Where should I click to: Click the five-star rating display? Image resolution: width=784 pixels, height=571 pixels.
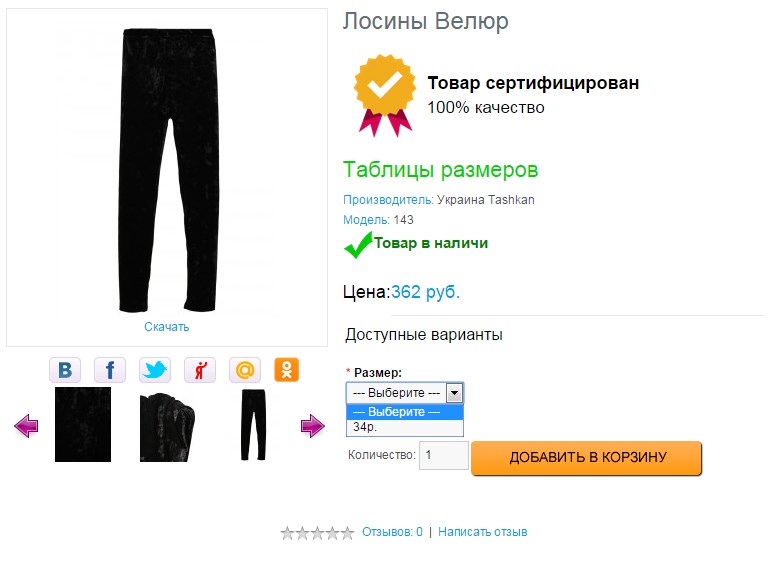(x=317, y=533)
